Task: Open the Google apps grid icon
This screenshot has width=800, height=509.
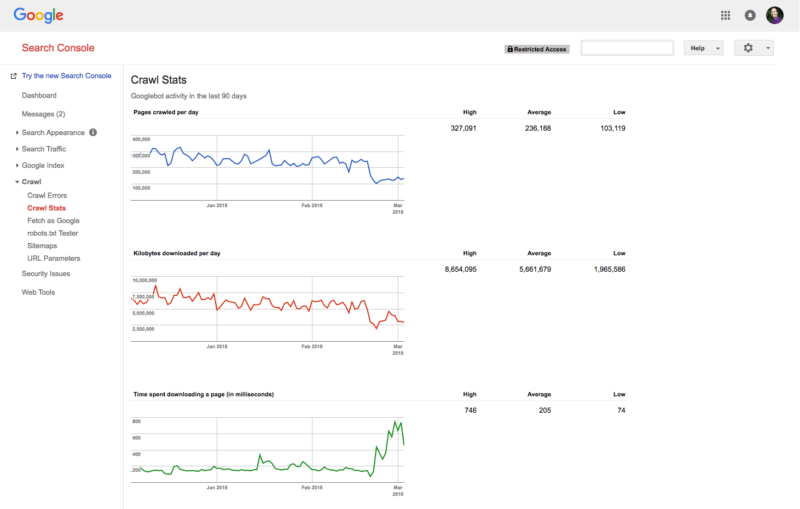Action: coord(725,15)
